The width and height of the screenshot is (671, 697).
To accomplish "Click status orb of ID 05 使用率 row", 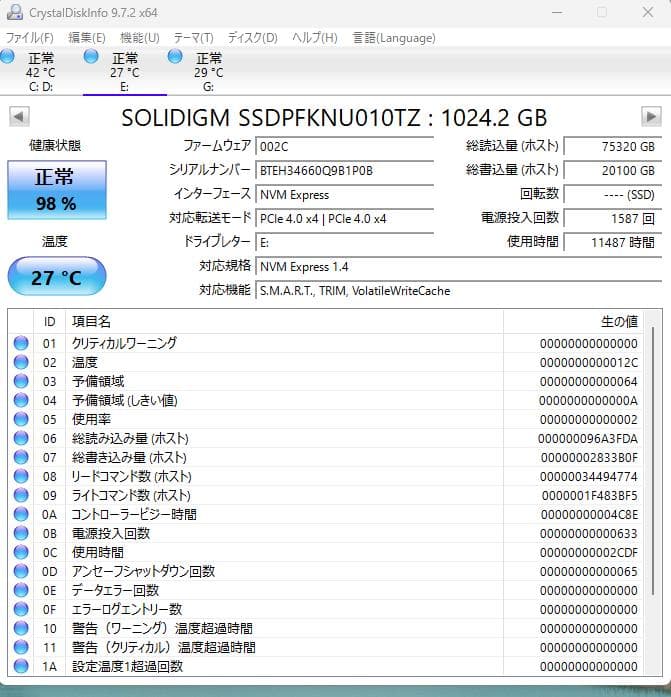I will [21, 419].
